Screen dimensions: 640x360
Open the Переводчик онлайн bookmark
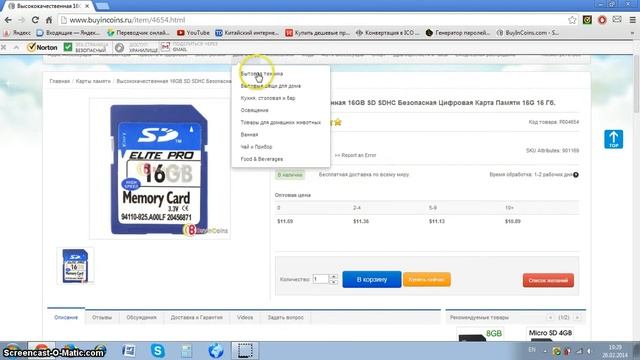click(138, 33)
